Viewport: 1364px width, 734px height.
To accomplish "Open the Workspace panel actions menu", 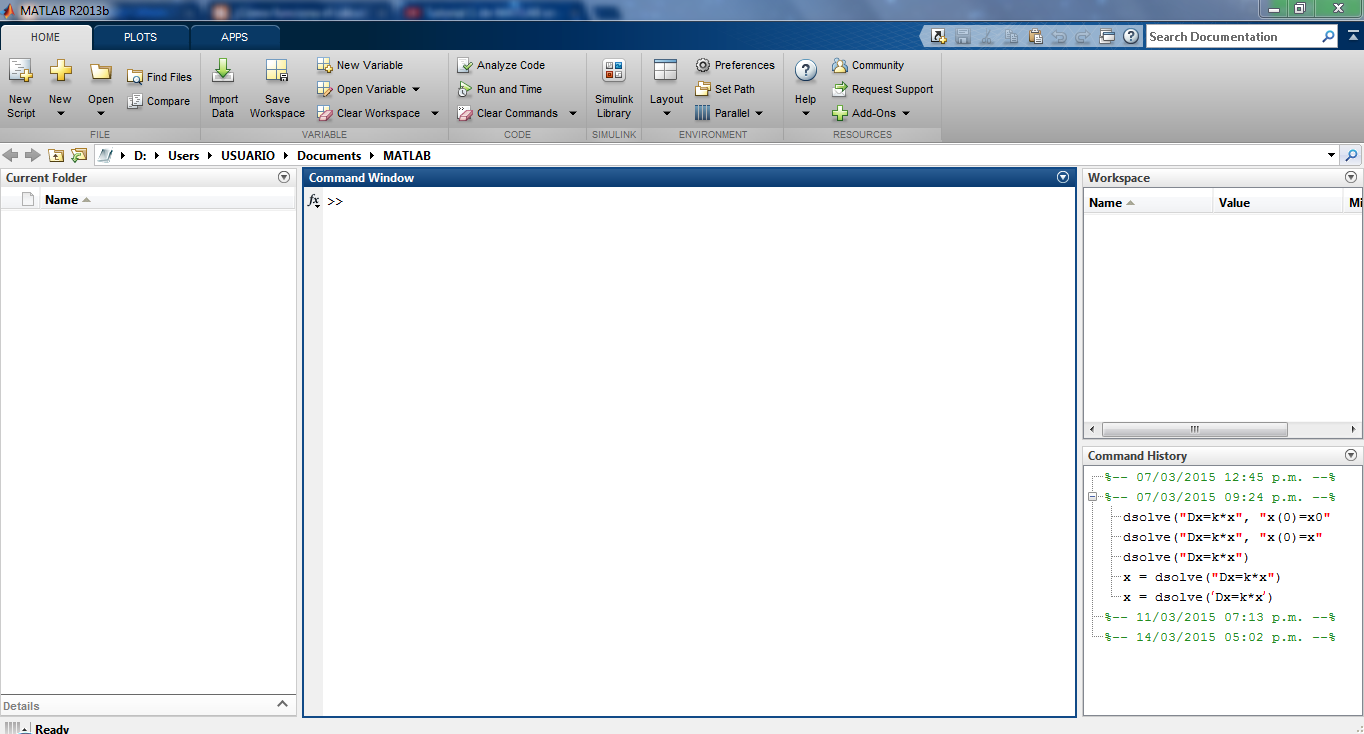I will point(1351,177).
